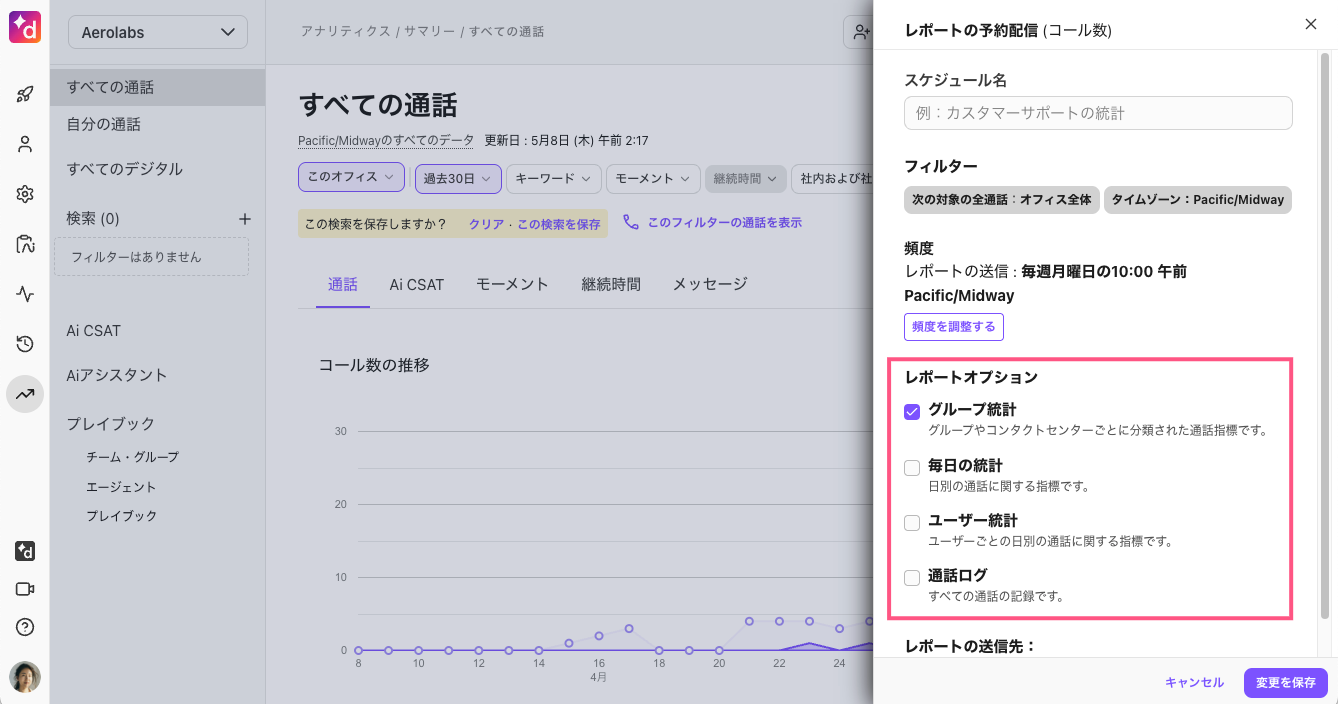Enable the ユーザー統計 checkbox
Image resolution: width=1338 pixels, height=704 pixels.
click(912, 522)
